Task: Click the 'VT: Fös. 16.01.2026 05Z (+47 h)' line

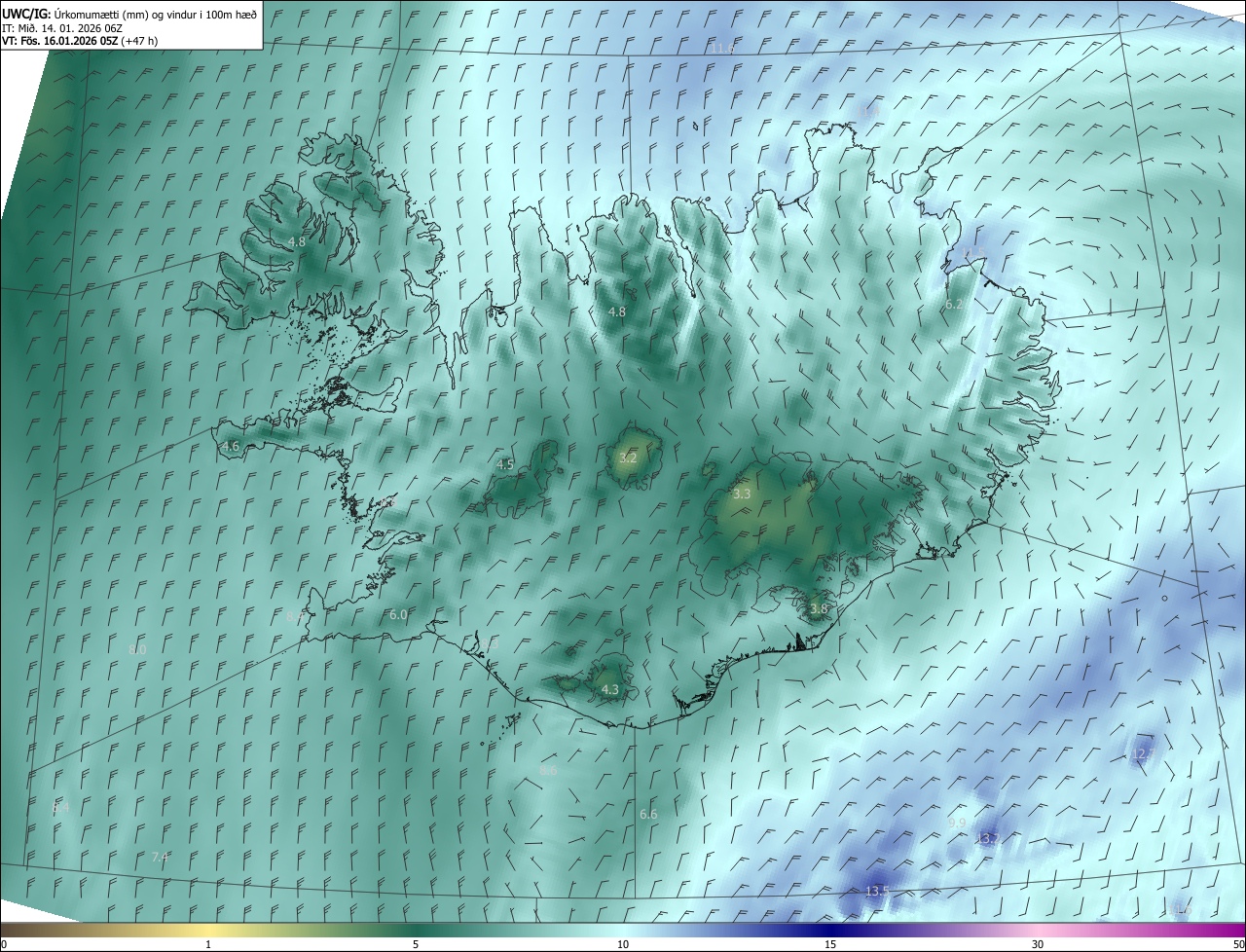Action: pyautogui.click(x=80, y=41)
